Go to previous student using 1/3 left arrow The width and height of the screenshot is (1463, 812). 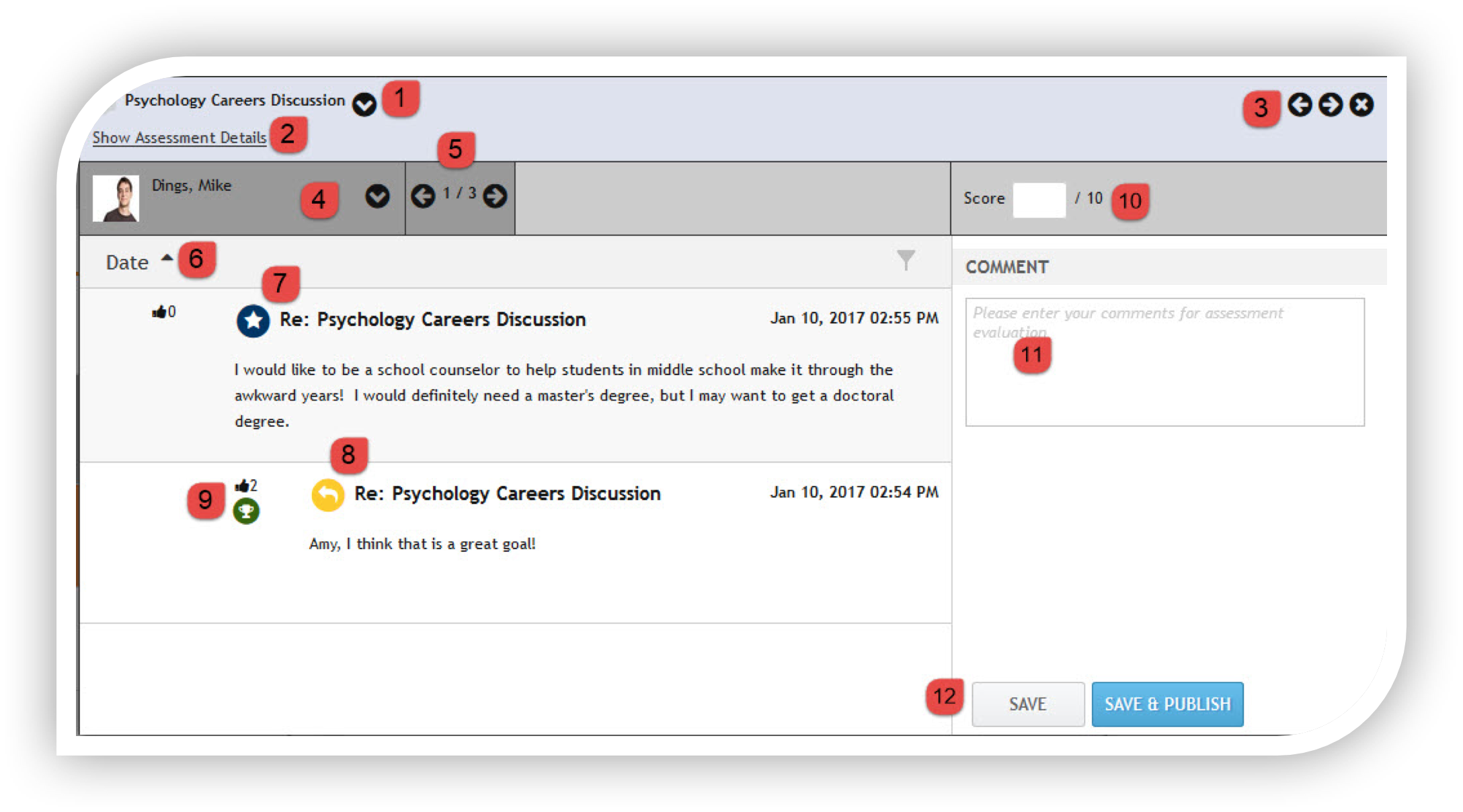pos(423,196)
